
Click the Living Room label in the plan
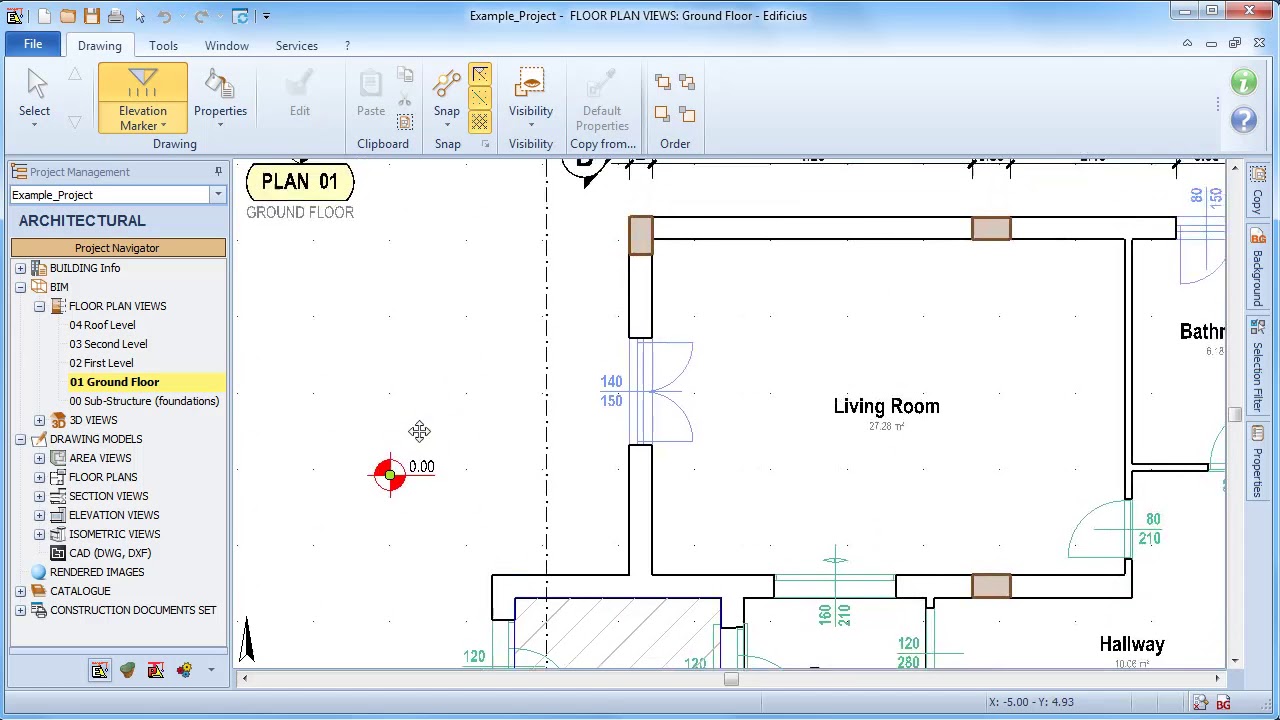(886, 406)
